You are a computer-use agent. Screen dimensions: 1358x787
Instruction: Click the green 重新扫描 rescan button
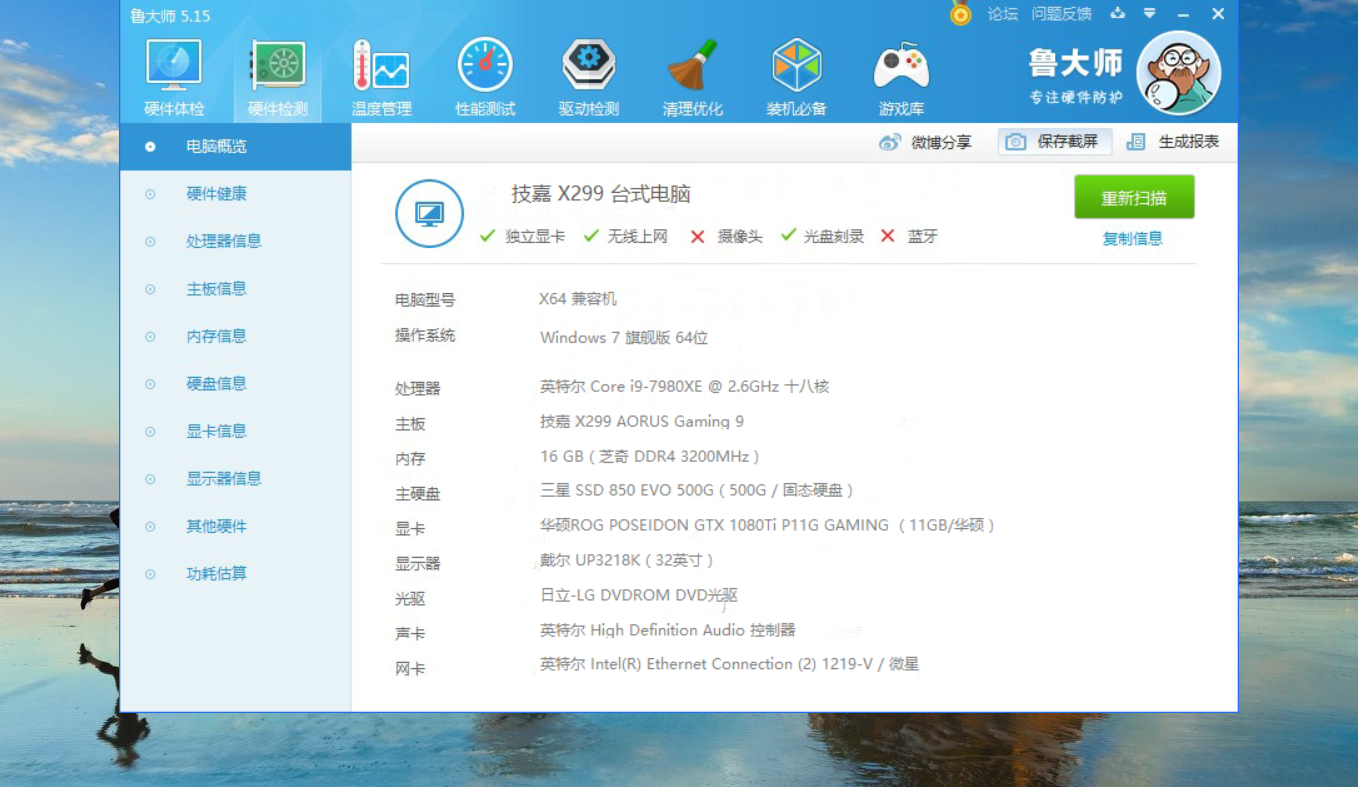tap(1134, 197)
